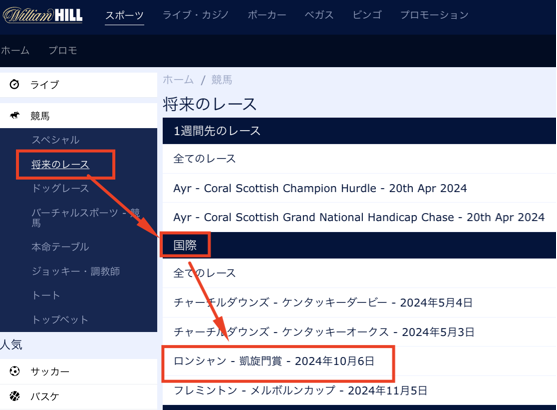Click the soccer ball icon beside サッカー
This screenshot has height=410, width=557.
(x=15, y=371)
